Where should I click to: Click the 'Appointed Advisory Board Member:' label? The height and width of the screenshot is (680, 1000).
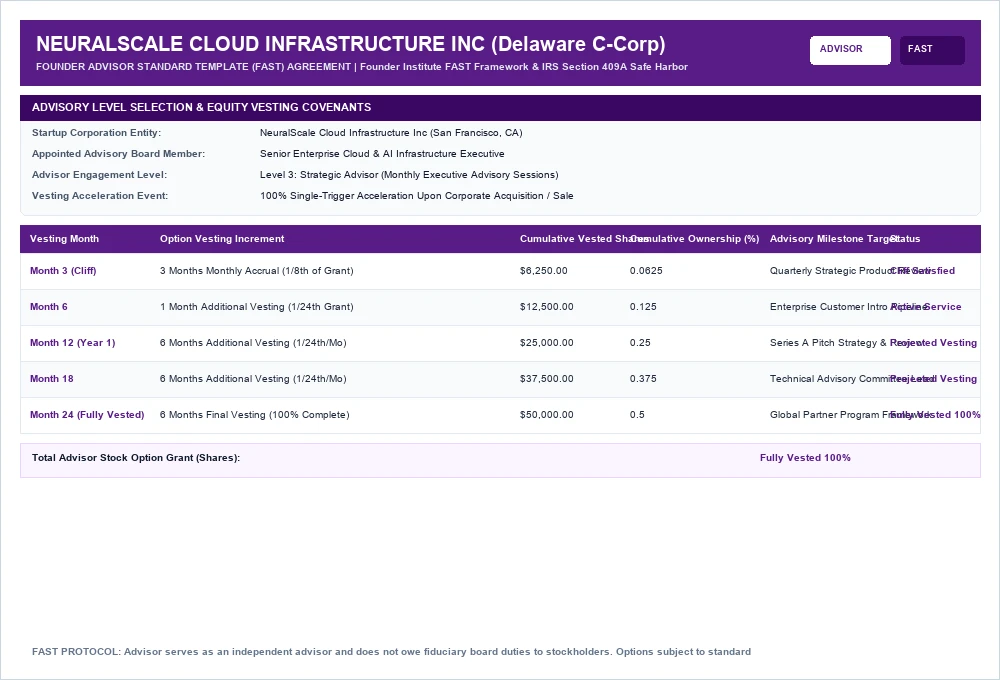(119, 154)
